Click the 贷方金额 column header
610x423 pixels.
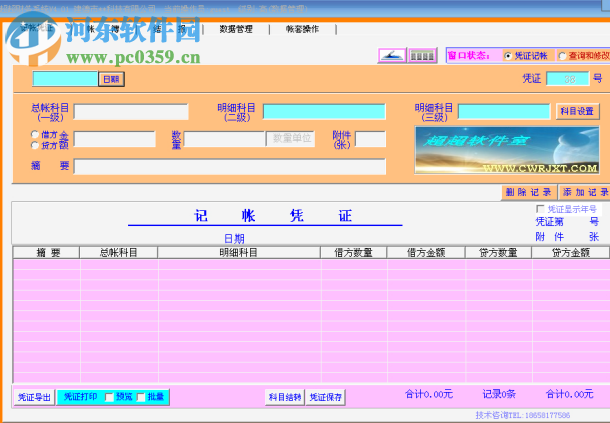(570, 253)
